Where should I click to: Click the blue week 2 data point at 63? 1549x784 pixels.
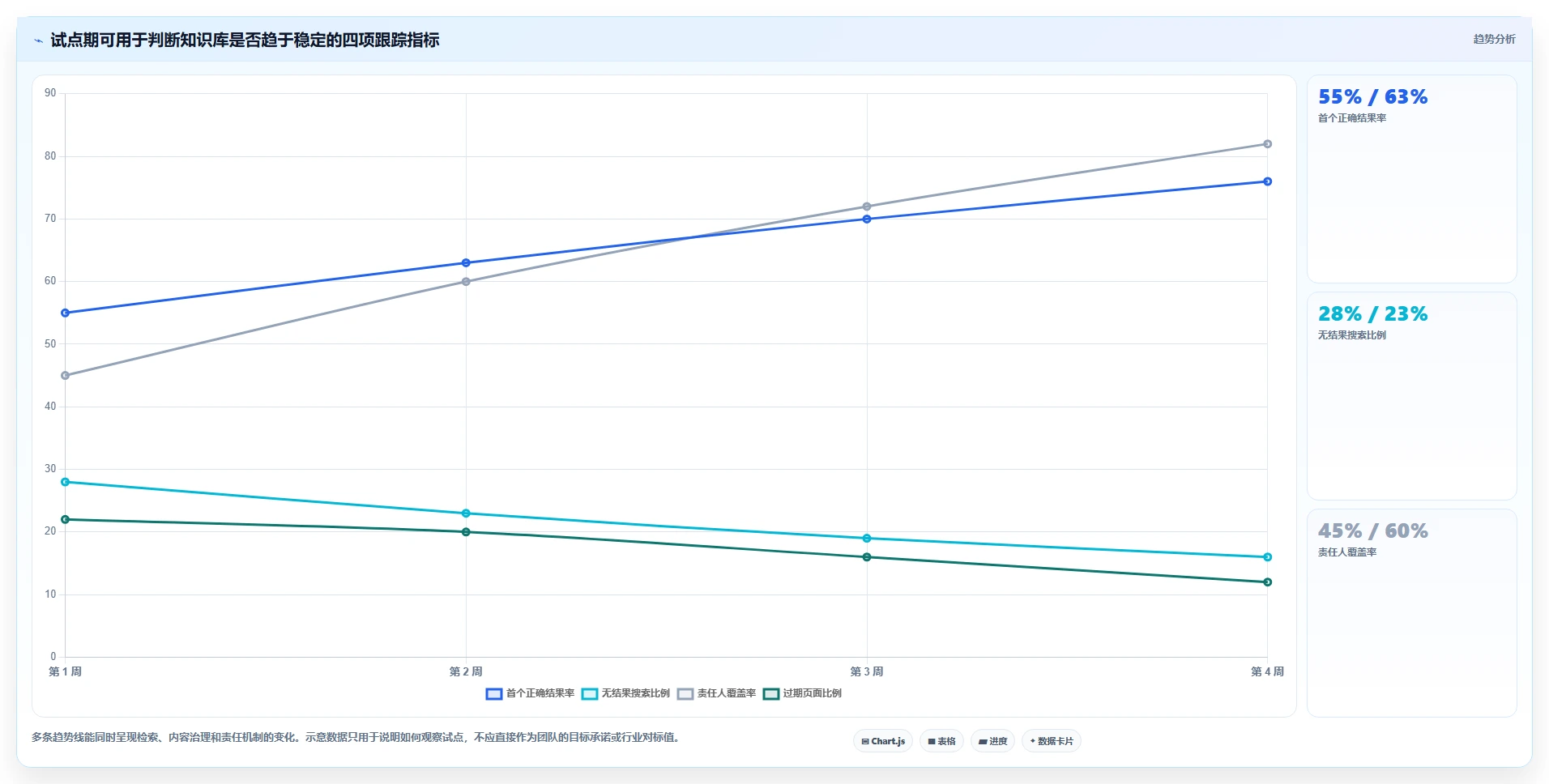pyautogui.click(x=466, y=263)
